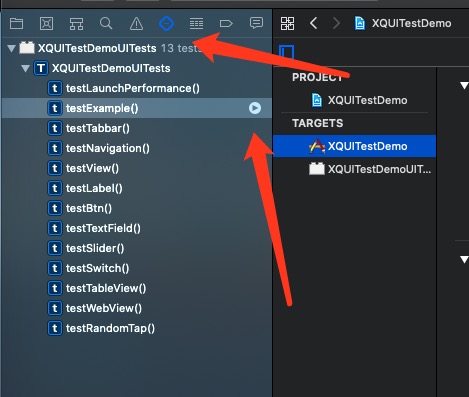Select testTextField() test
The height and width of the screenshot is (397, 469).
coord(103,228)
